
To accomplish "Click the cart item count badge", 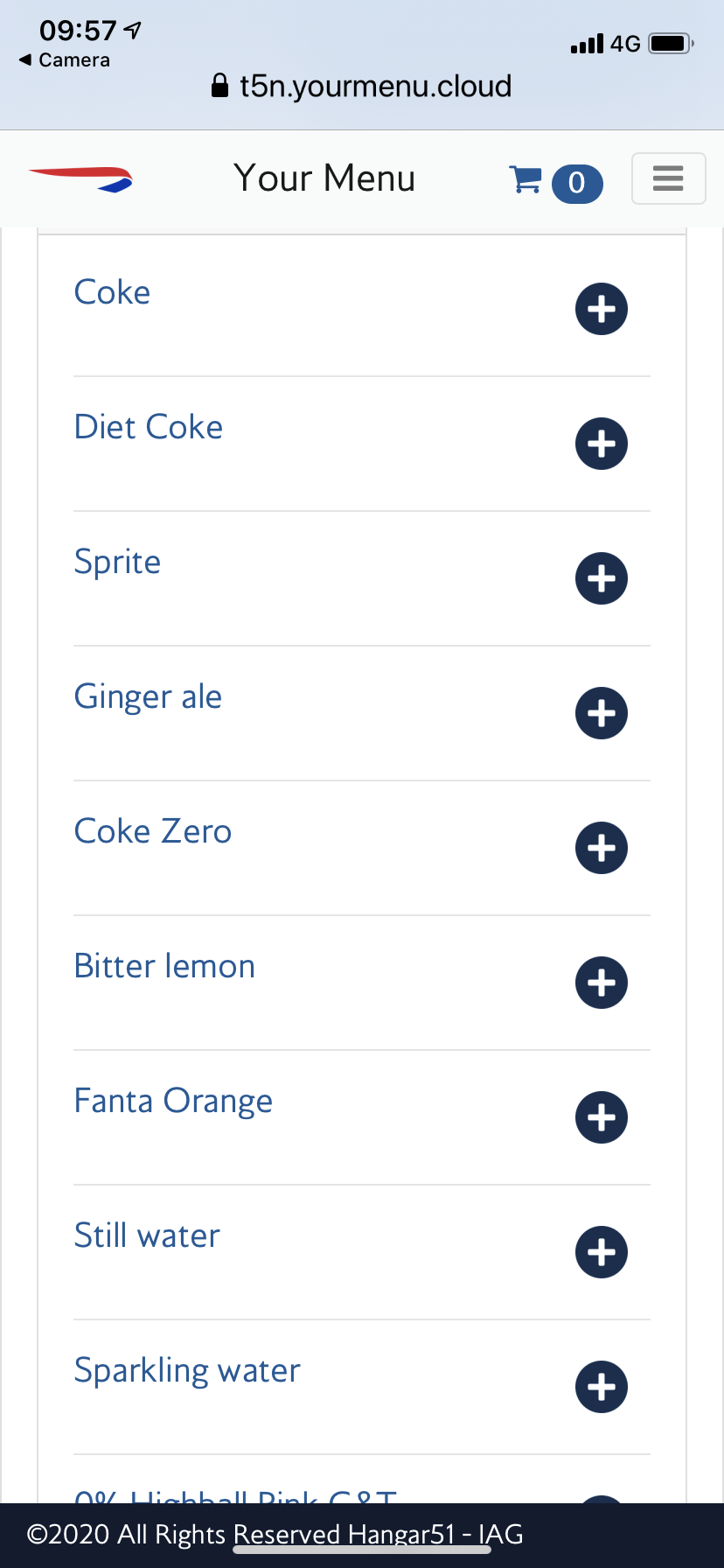I will [x=577, y=183].
